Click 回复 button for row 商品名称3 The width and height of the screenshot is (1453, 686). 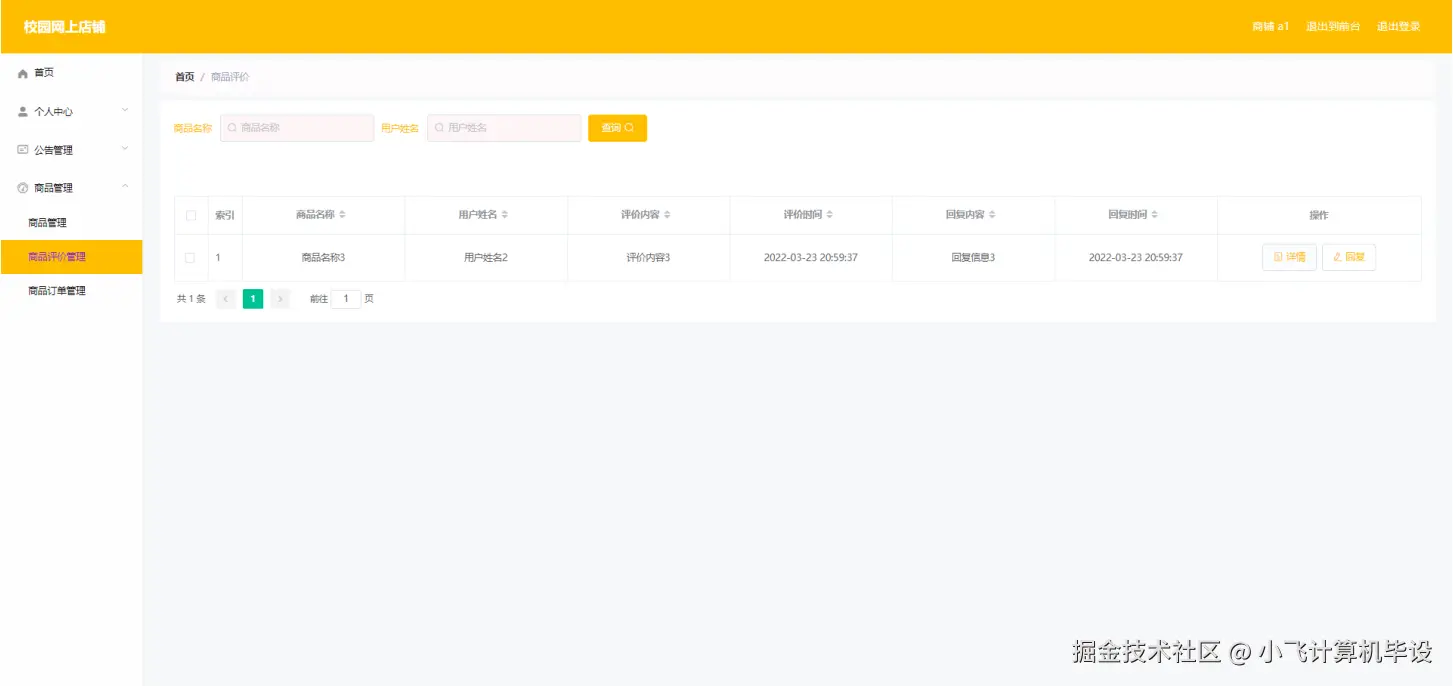1349,257
